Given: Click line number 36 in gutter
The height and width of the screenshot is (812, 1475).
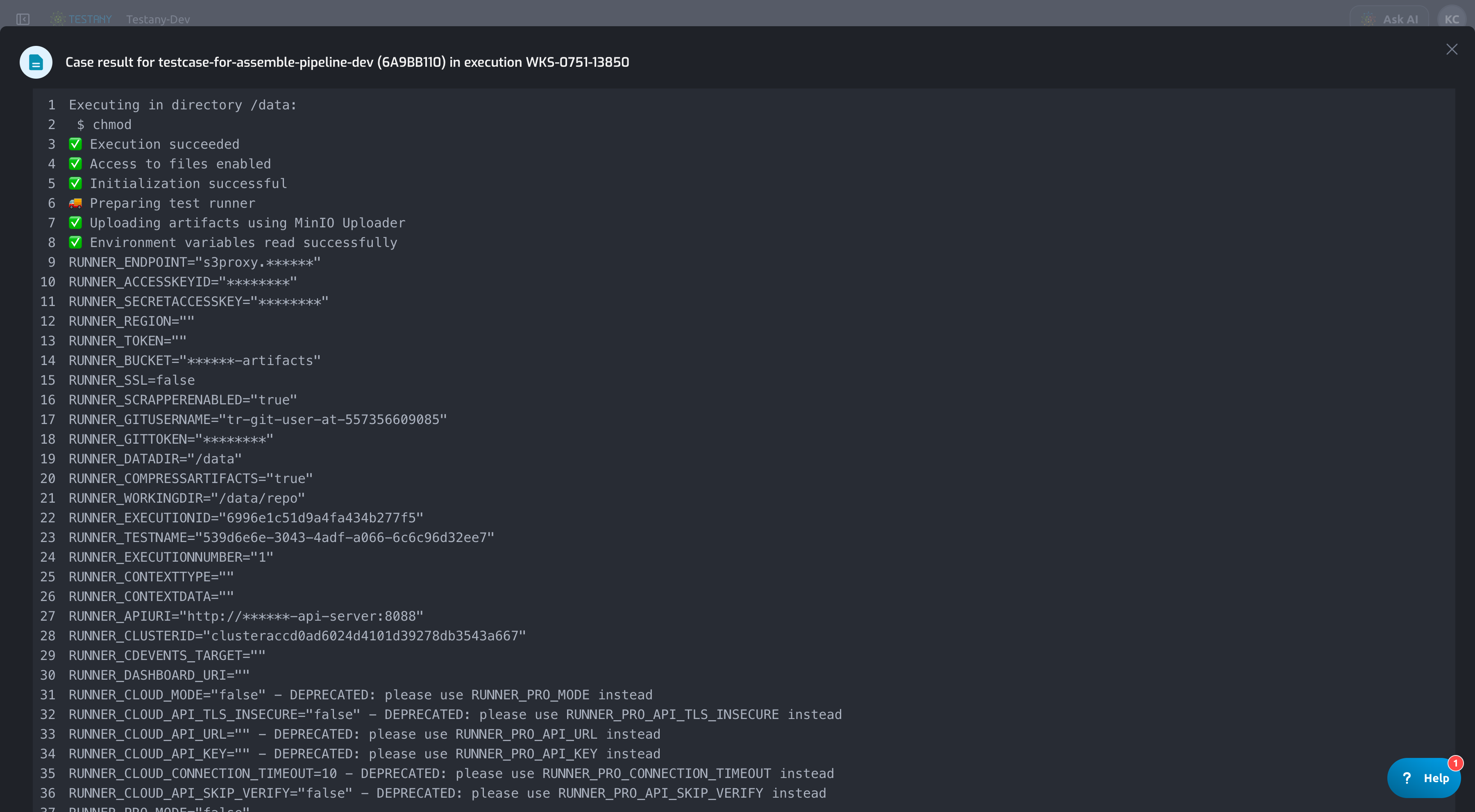Looking at the screenshot, I should [48, 792].
